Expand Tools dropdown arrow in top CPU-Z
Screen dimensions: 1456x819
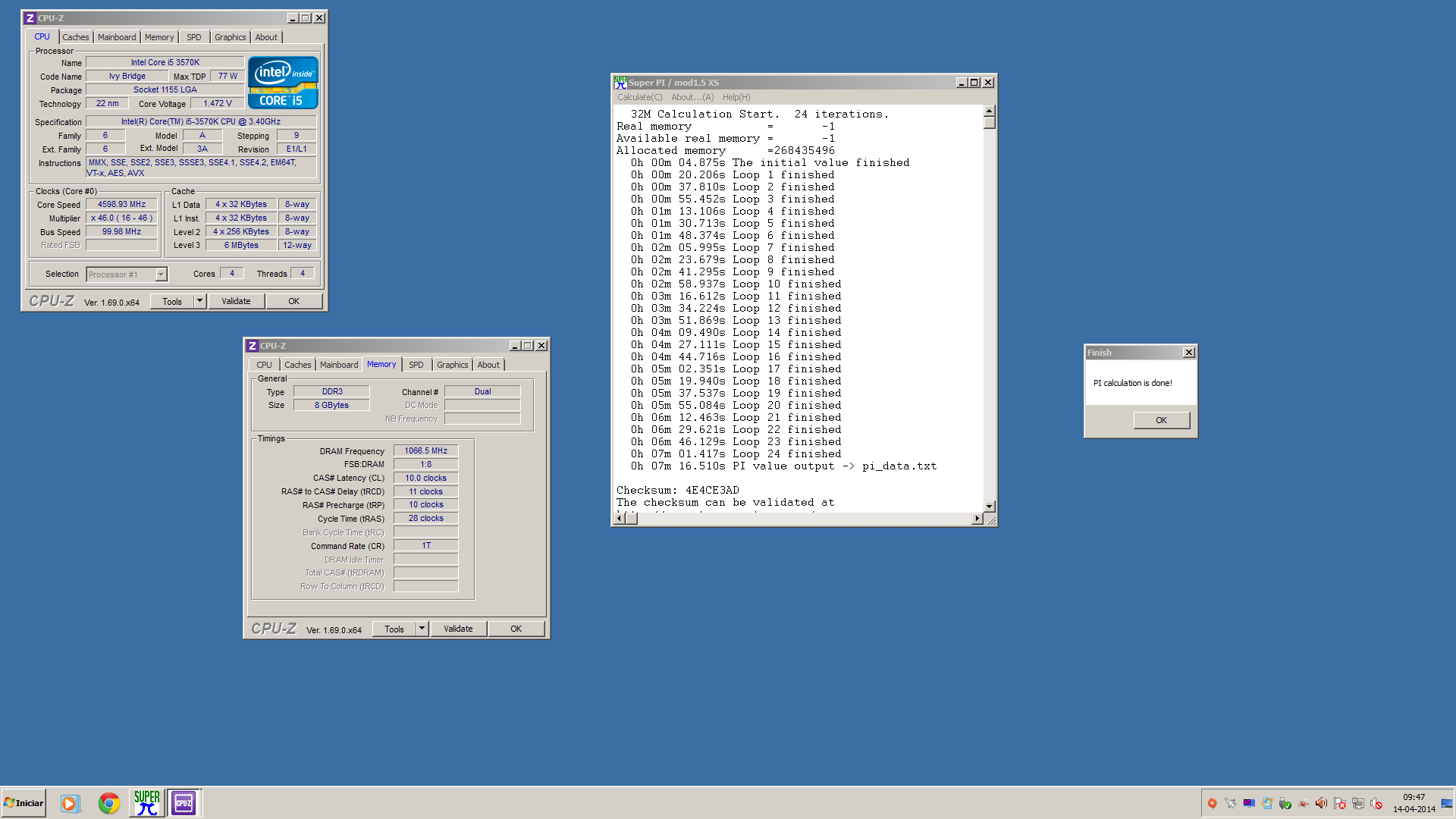click(x=199, y=301)
